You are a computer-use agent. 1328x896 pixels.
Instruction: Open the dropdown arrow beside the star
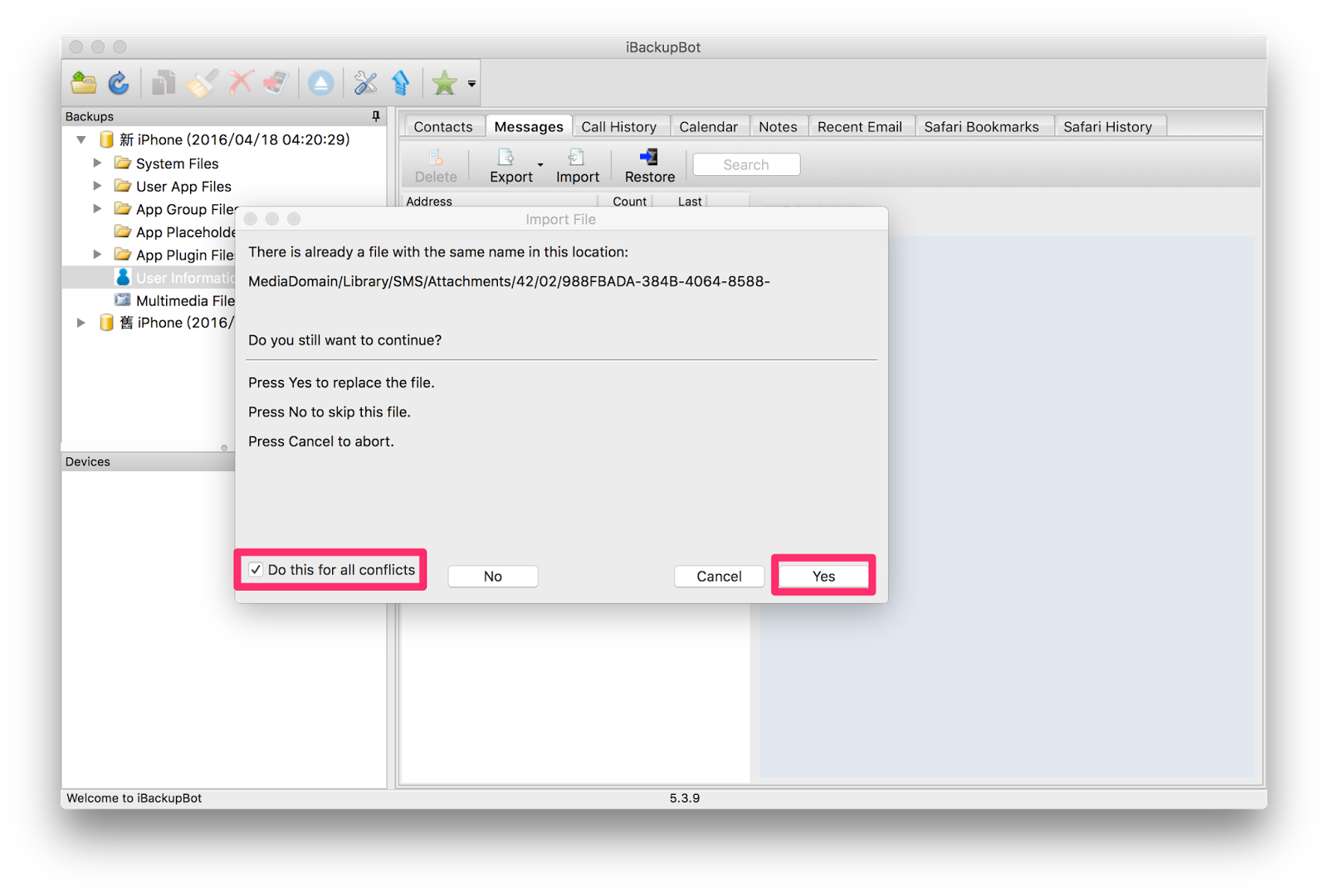click(x=471, y=84)
